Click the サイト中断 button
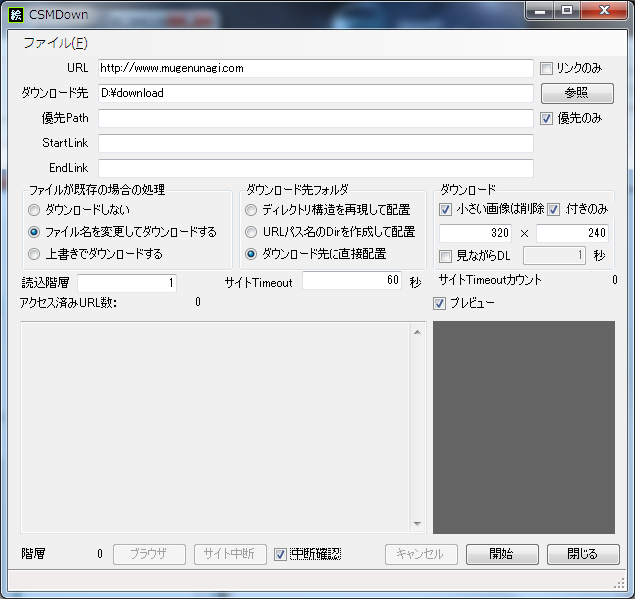The width and height of the screenshot is (635, 599). tap(230, 554)
